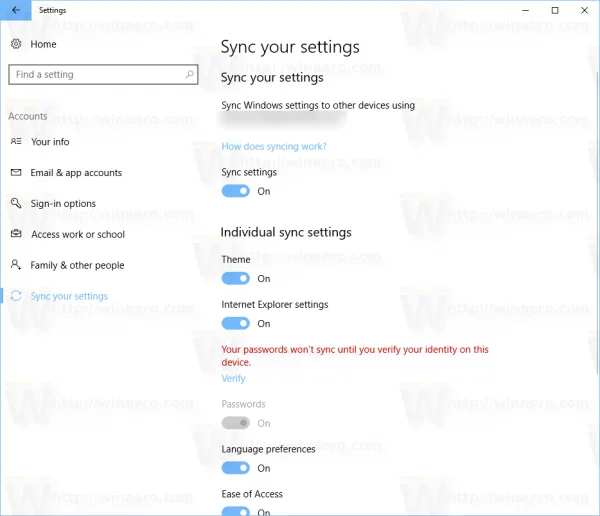
Task: Go to Your info page
Action: (50, 142)
